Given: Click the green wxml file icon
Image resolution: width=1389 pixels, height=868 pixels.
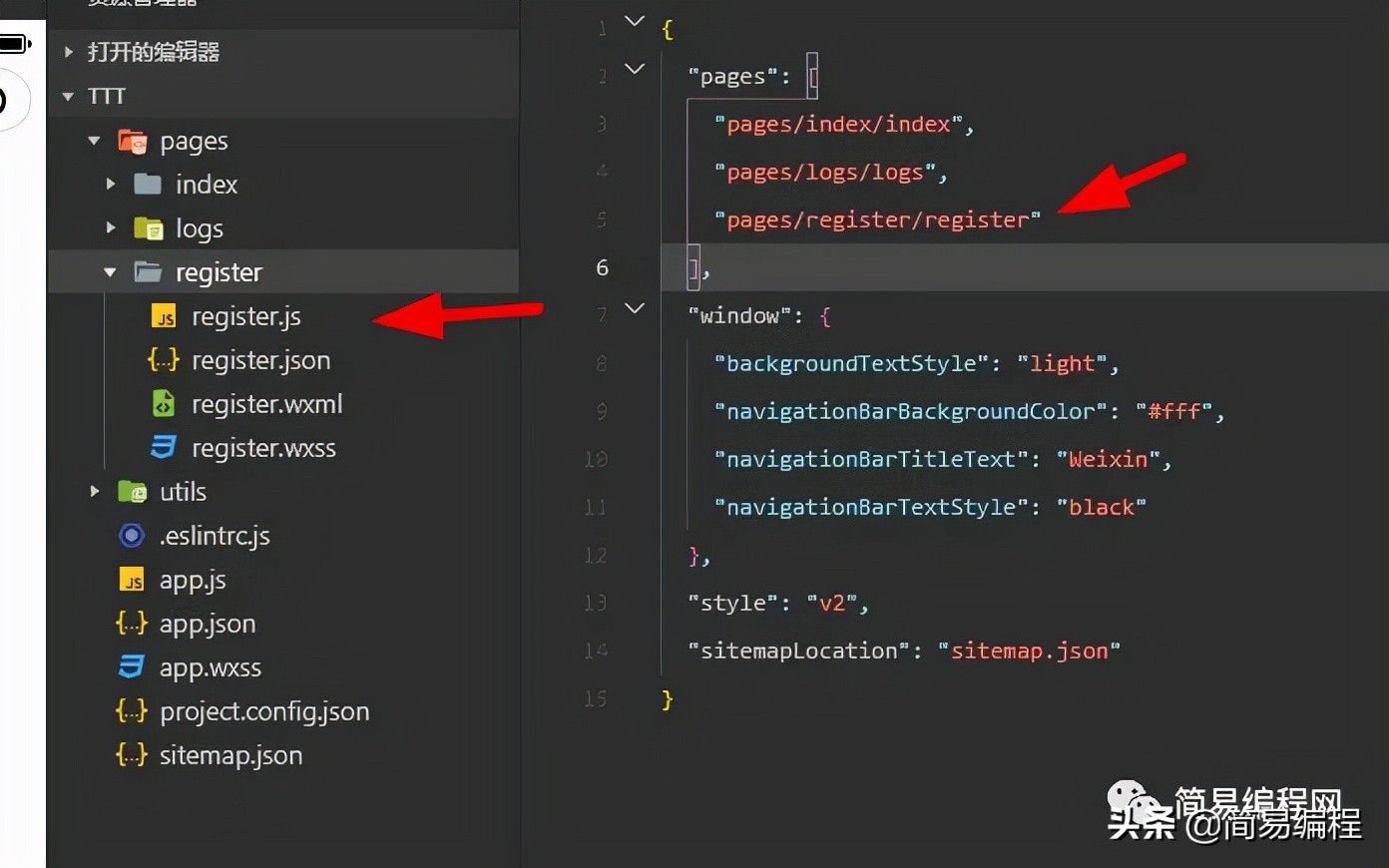Looking at the screenshot, I should (x=164, y=404).
